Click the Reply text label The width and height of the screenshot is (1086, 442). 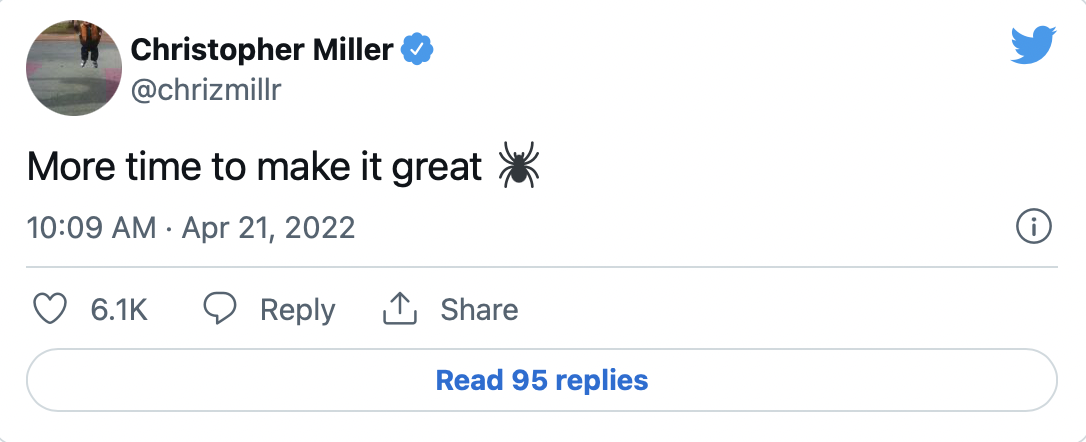297,310
